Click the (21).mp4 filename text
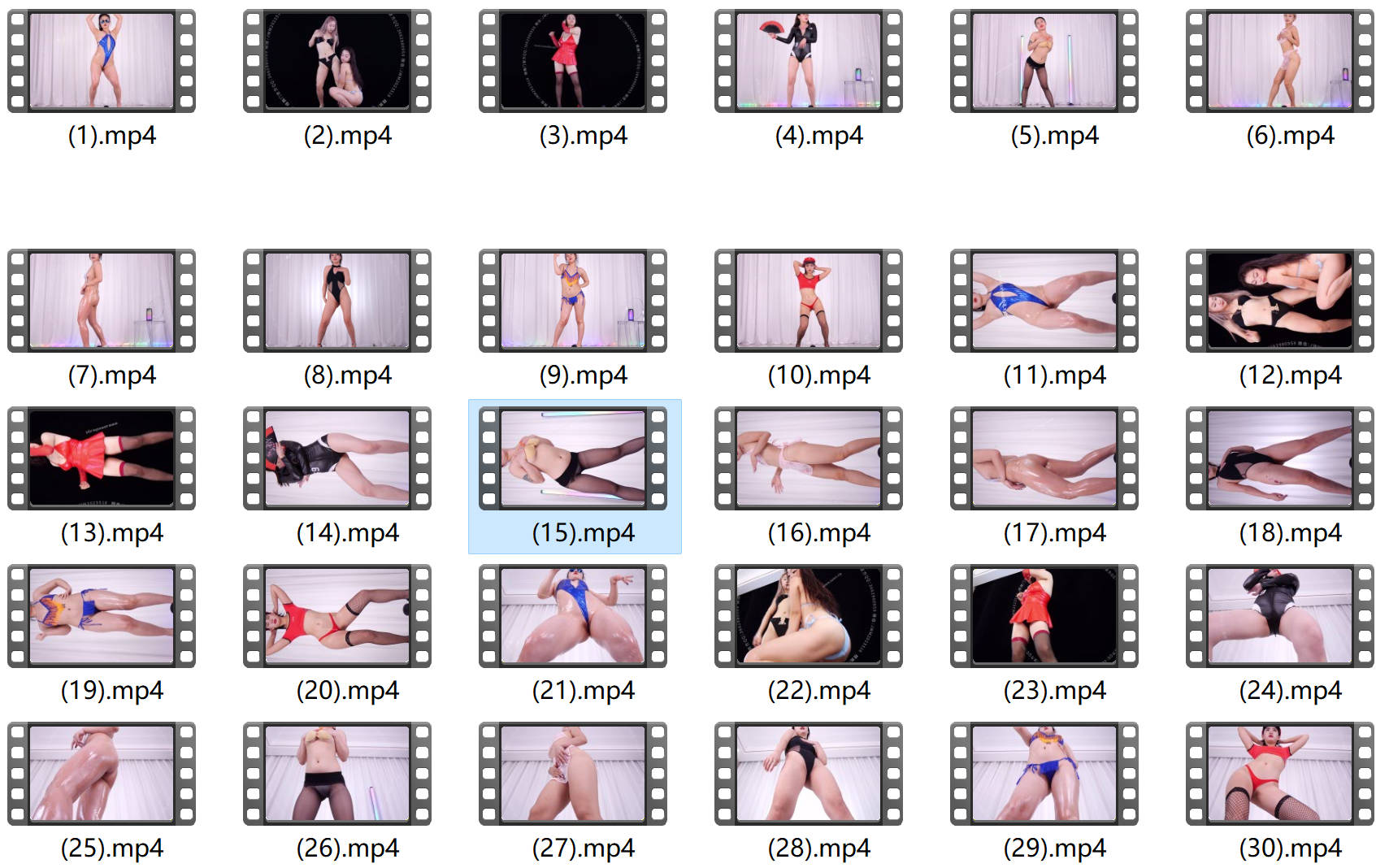 pyautogui.click(x=583, y=690)
